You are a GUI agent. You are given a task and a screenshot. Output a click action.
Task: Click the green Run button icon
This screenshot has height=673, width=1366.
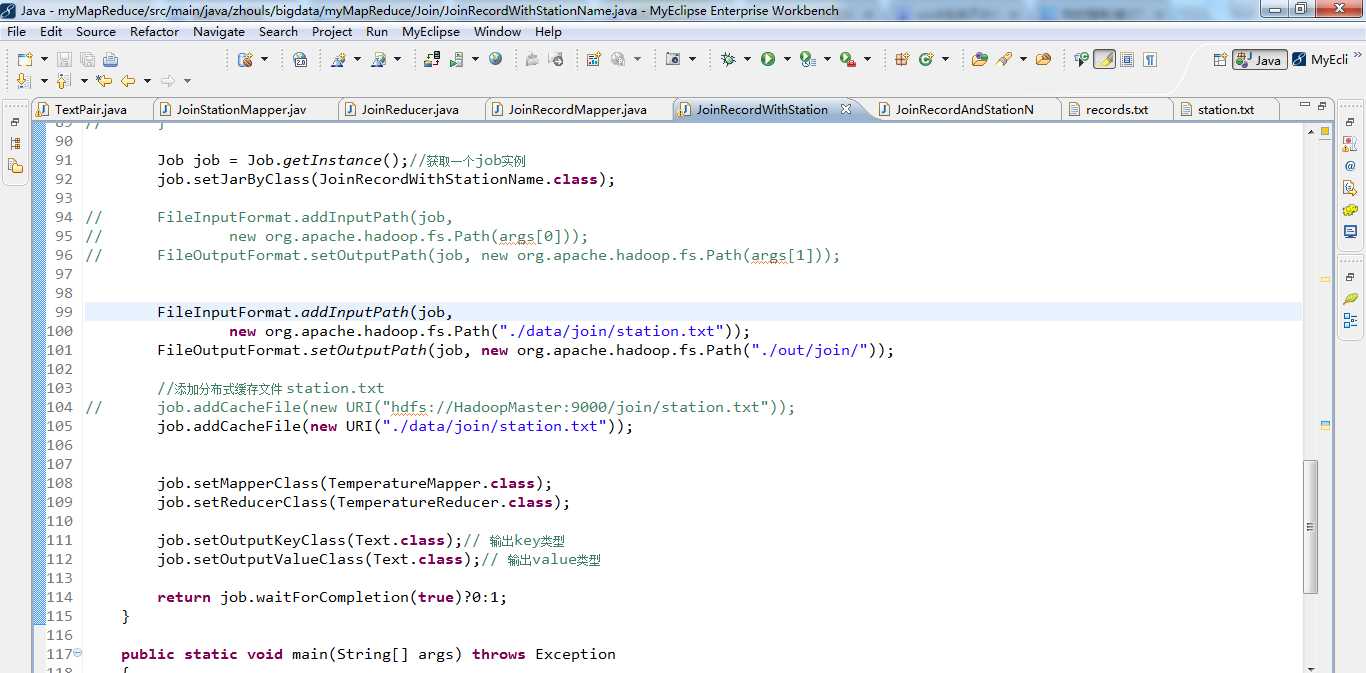click(x=768, y=59)
